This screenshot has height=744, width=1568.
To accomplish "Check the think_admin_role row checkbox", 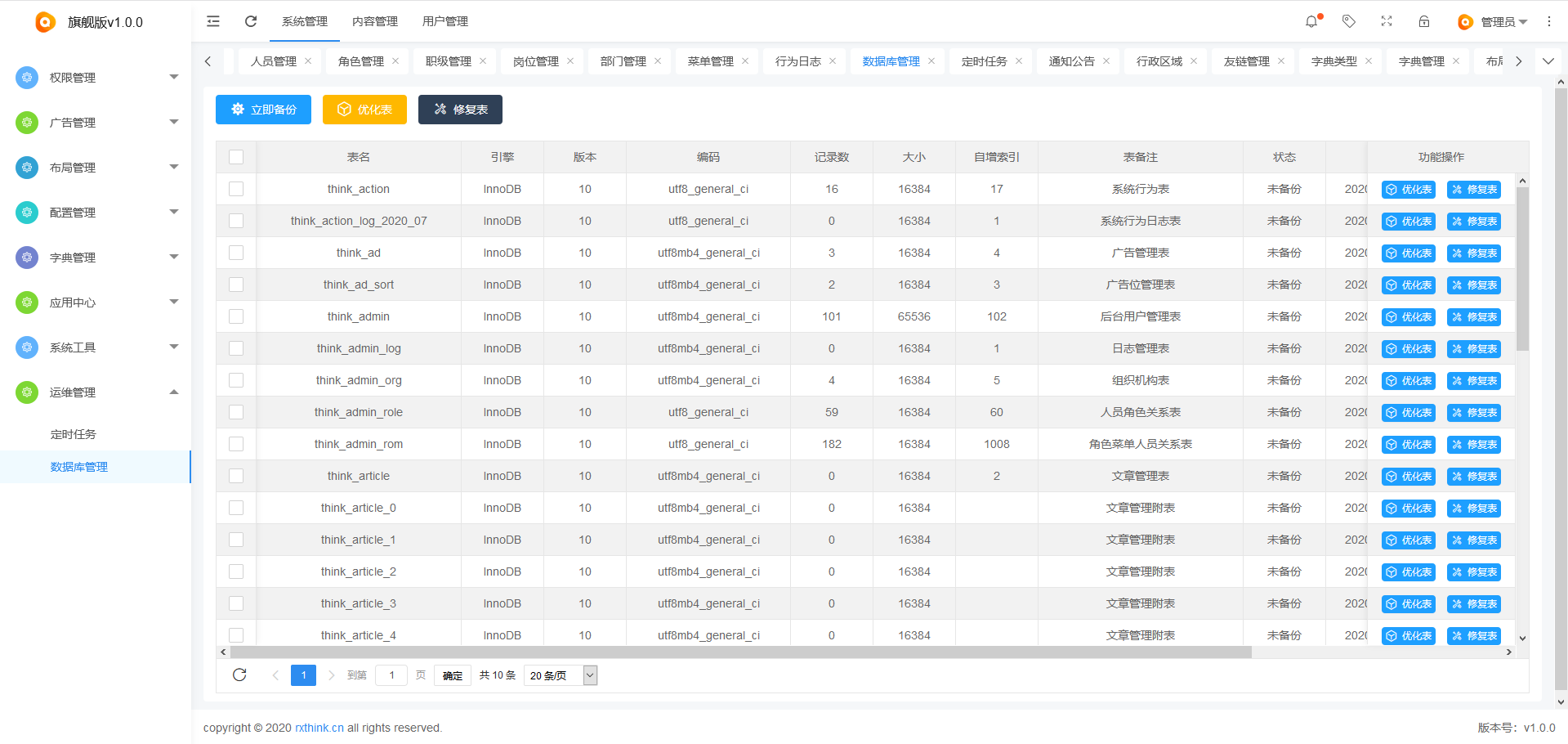I will pyautogui.click(x=236, y=412).
